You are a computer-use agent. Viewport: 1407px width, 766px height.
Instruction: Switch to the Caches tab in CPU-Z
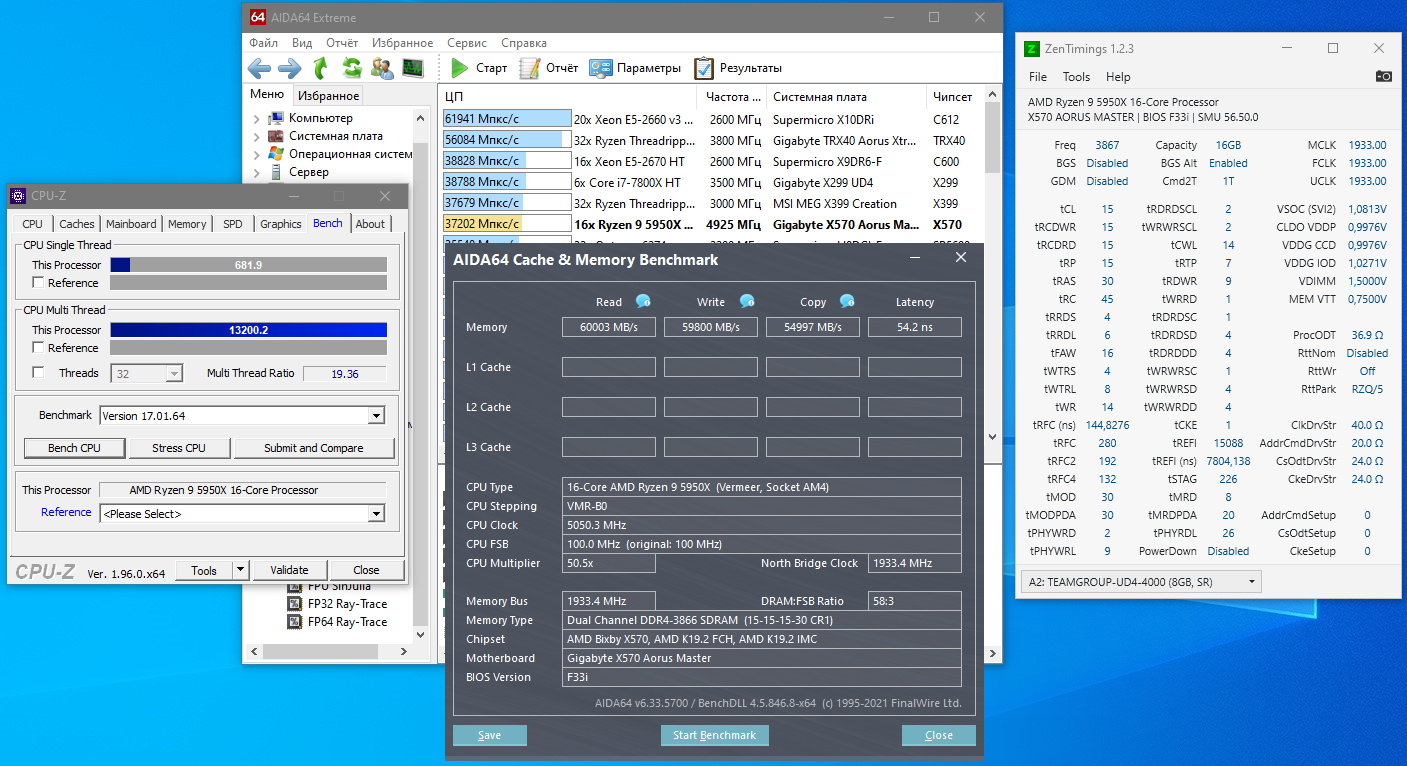pyautogui.click(x=76, y=224)
